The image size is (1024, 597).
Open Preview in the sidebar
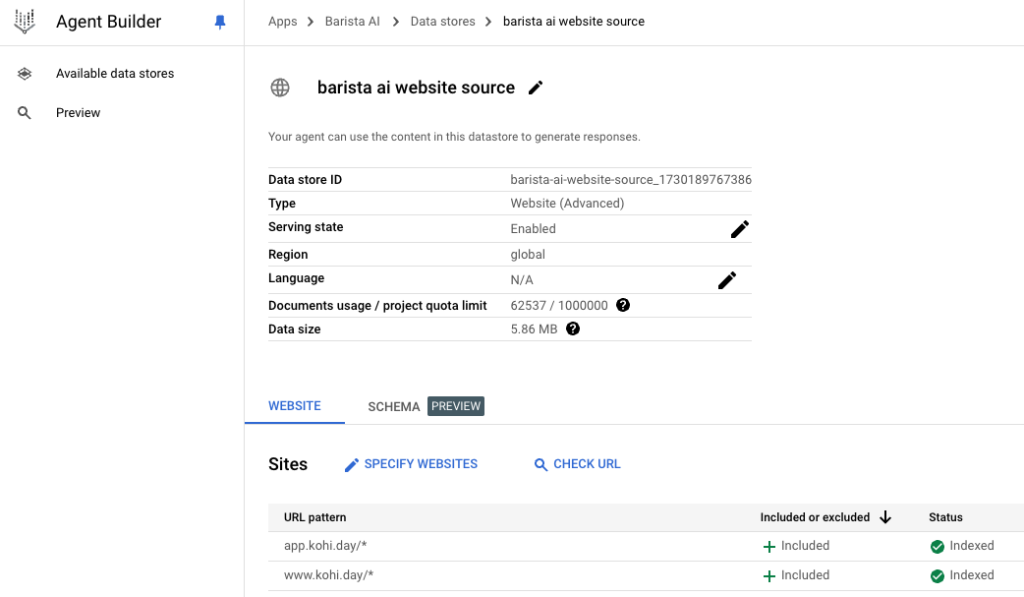78,113
